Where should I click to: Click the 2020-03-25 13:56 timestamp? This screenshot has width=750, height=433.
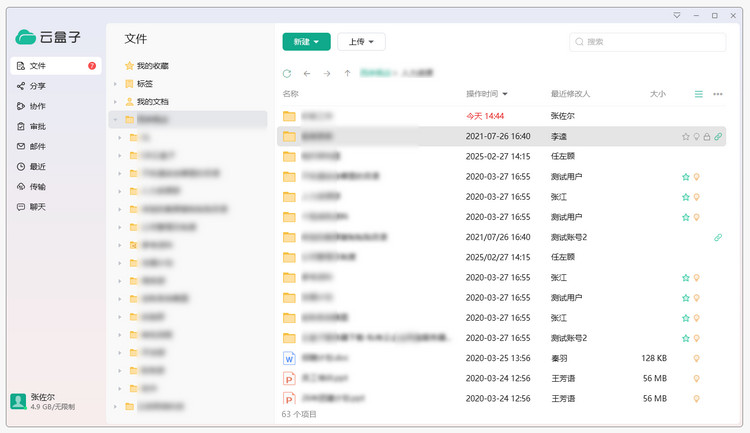[498, 358]
